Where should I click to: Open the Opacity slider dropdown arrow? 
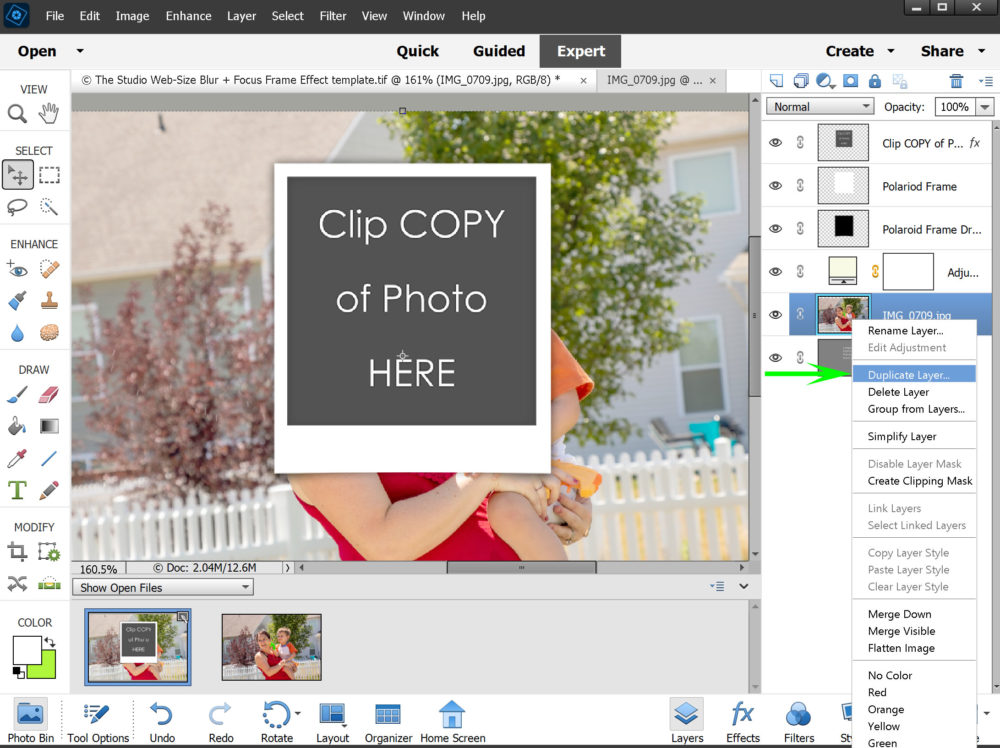click(x=985, y=107)
